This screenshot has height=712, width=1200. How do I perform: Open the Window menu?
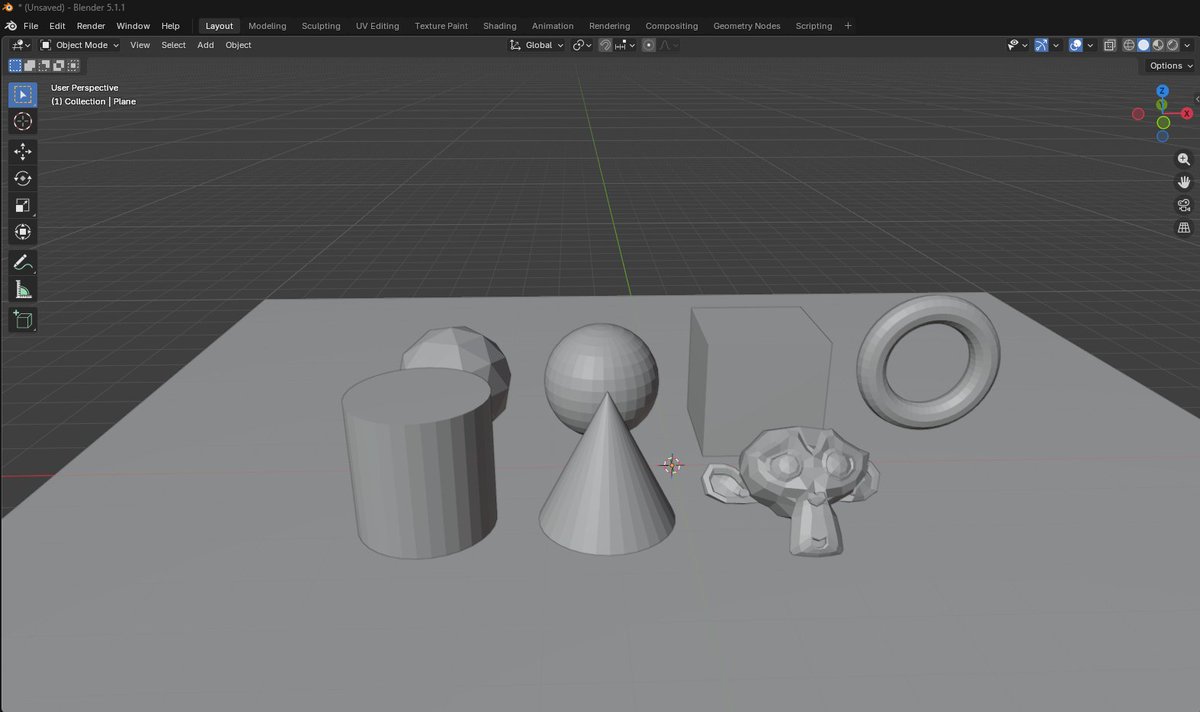click(x=133, y=25)
